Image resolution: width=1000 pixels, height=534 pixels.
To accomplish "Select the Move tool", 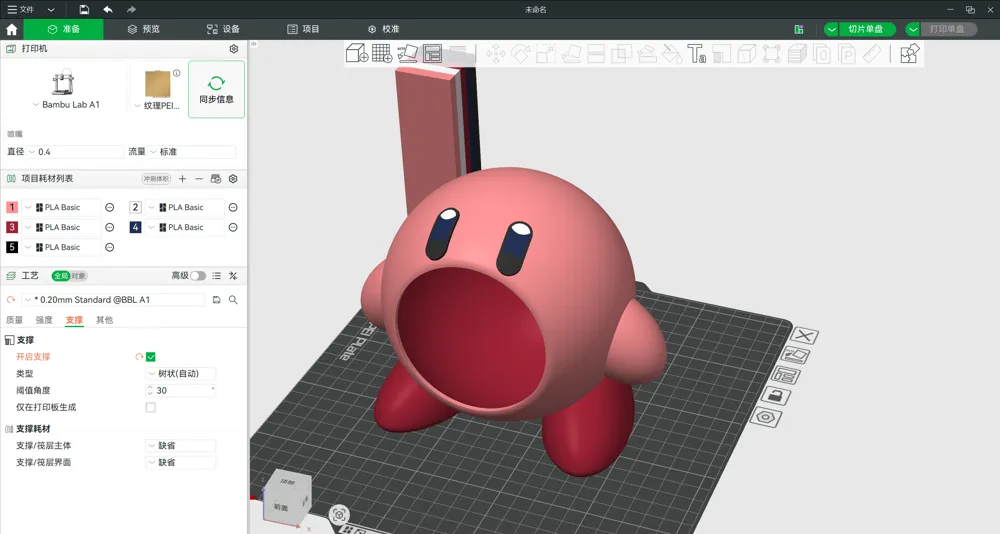I will coord(496,54).
